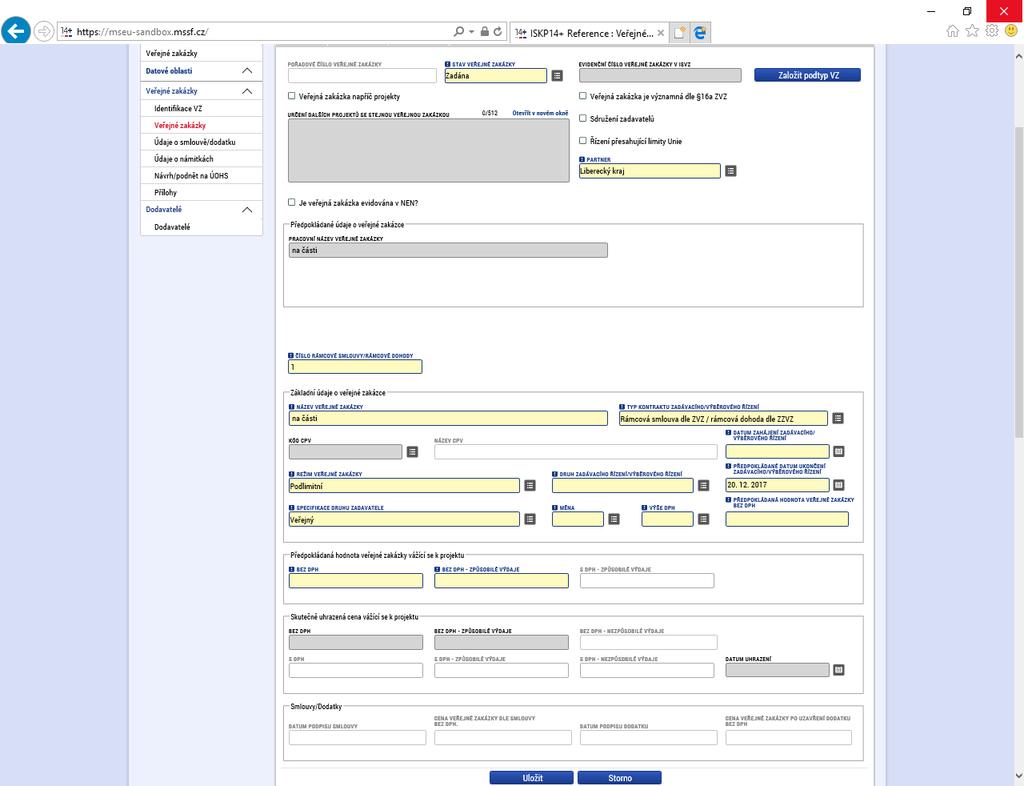1024x786 pixels.
Task: Open a new browser tab
Action: click(679, 33)
